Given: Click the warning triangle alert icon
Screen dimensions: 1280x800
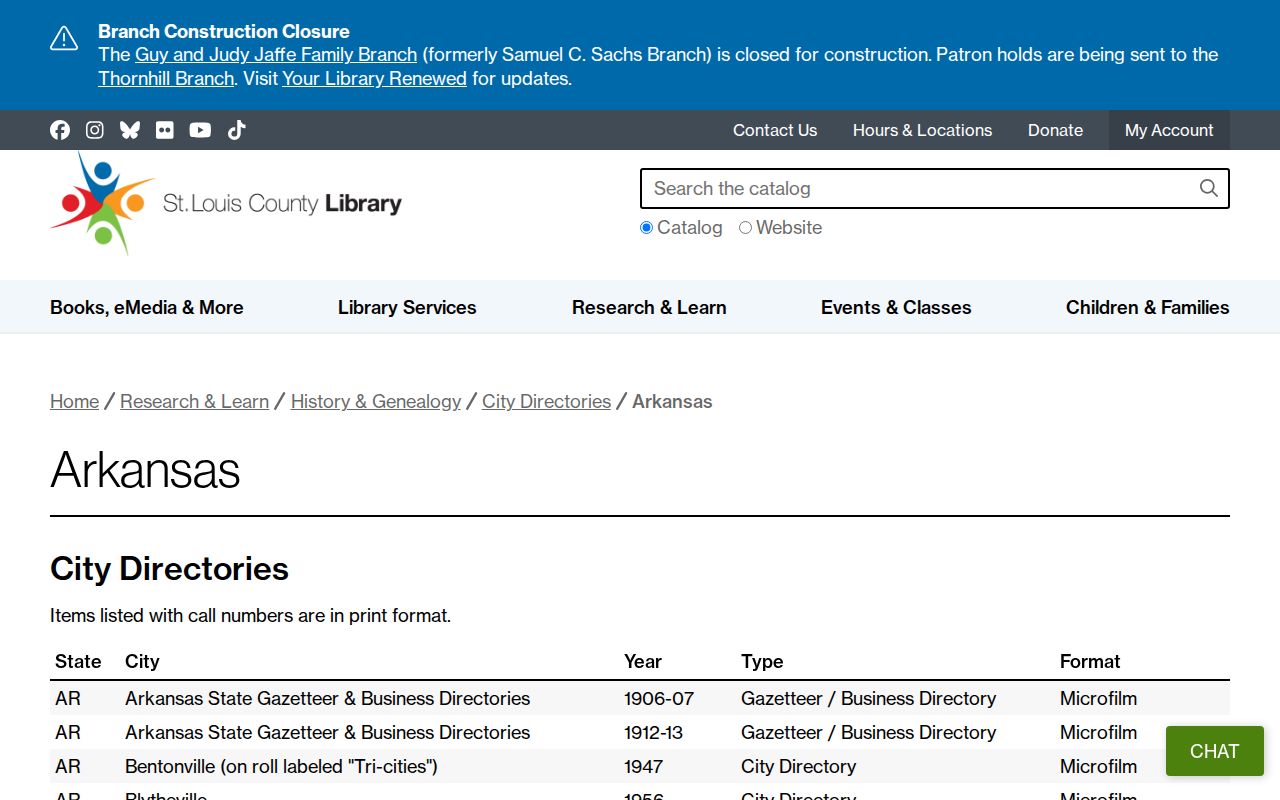Looking at the screenshot, I should click(64, 39).
